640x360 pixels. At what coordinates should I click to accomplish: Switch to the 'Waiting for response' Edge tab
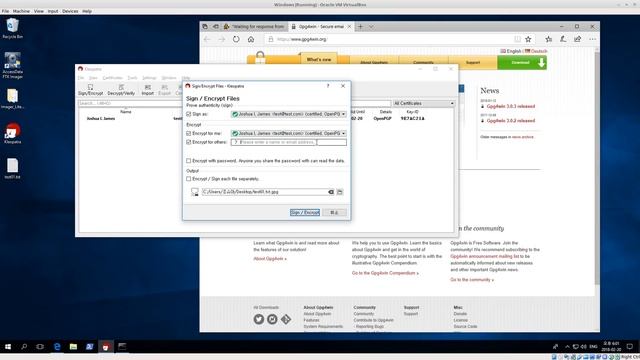click(254, 27)
